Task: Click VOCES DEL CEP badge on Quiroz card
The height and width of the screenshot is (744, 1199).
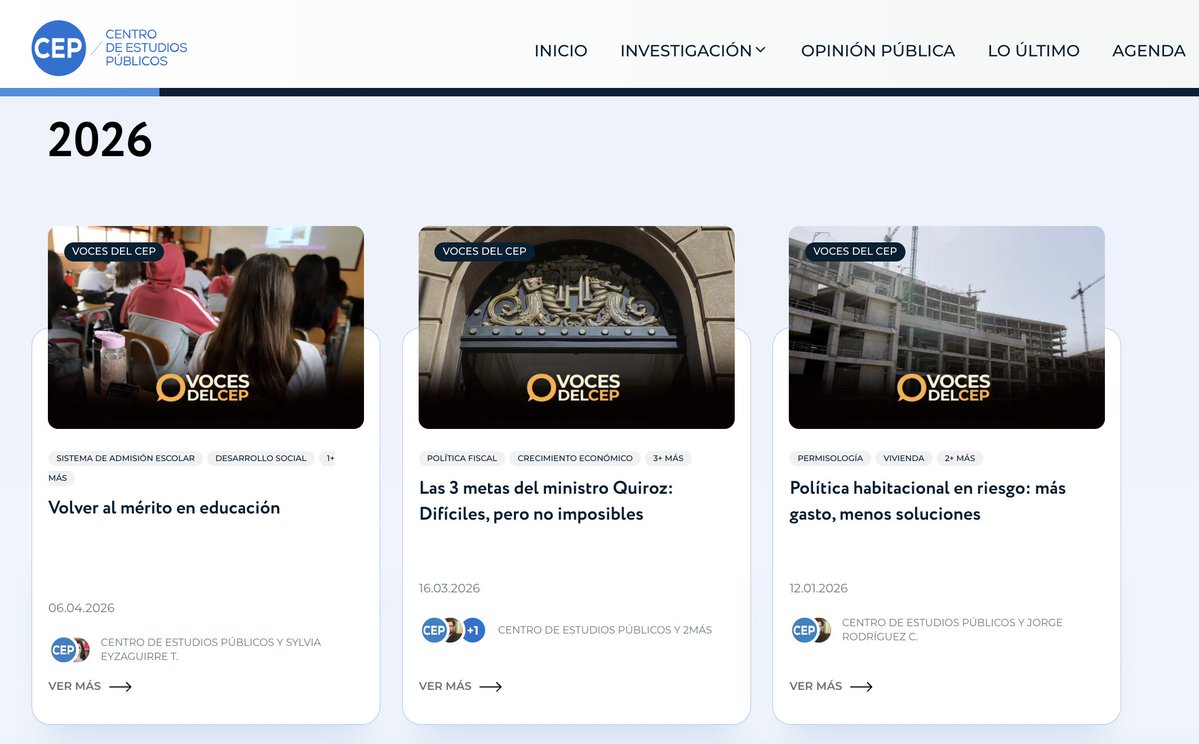Action: coord(484,252)
